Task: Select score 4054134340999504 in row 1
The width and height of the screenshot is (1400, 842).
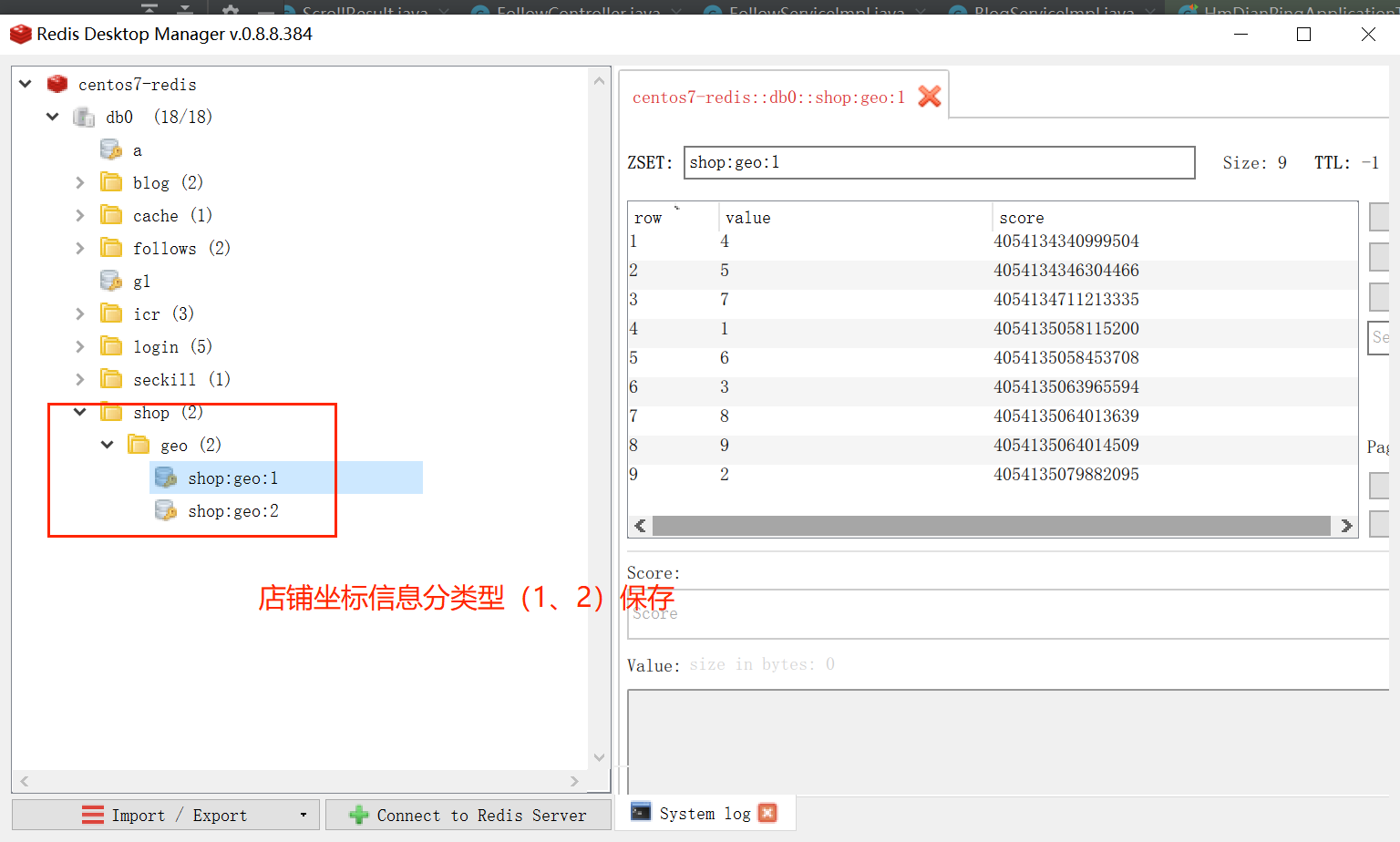Action: click(x=1066, y=241)
